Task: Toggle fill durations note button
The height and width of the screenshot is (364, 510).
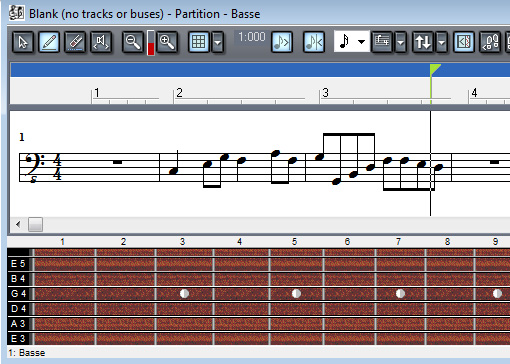Action: pyautogui.click(x=282, y=42)
